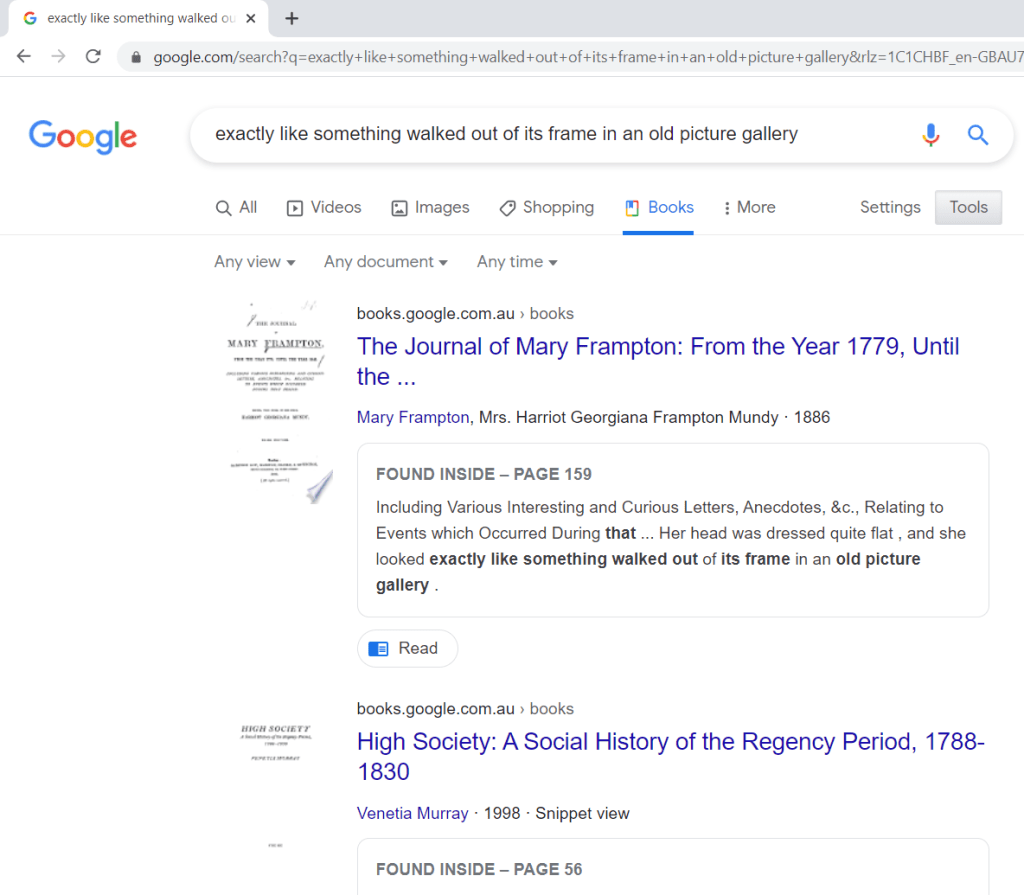Image resolution: width=1024 pixels, height=895 pixels.
Task: Open the Any document filter dropdown
Action: coord(385,262)
